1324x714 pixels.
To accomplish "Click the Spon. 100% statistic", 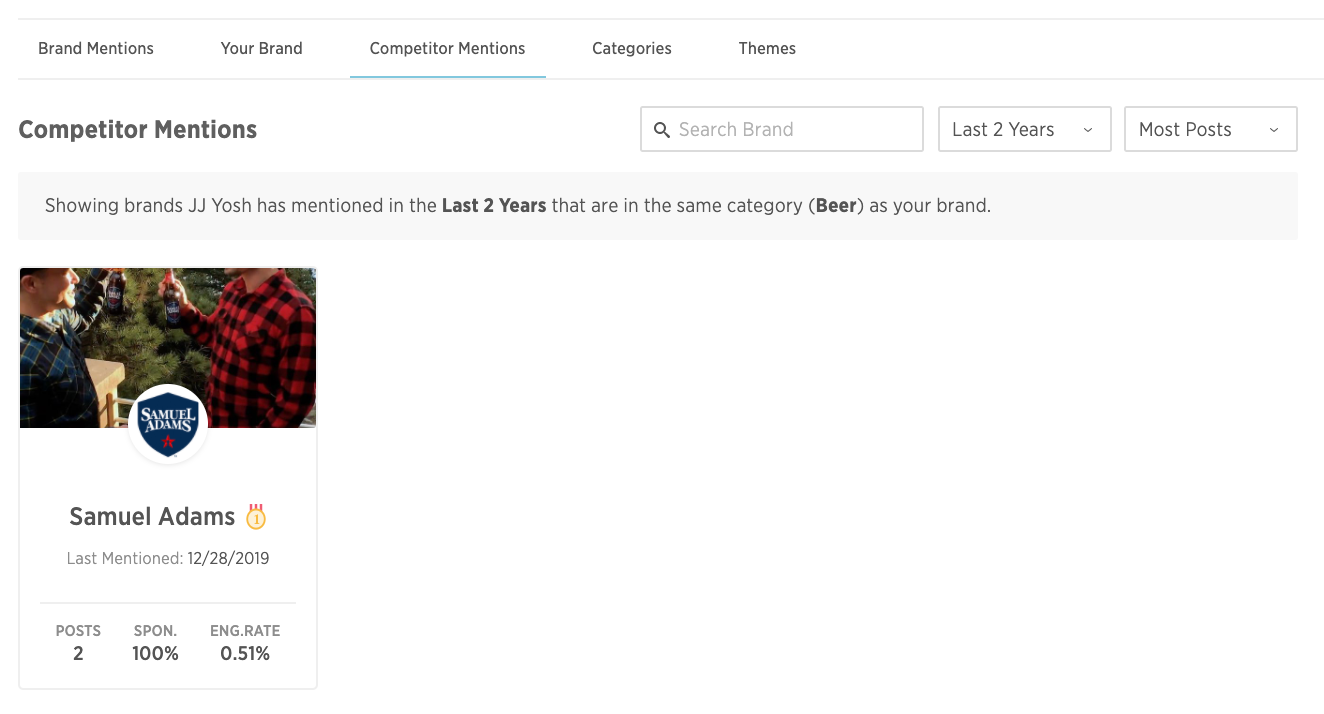I will (x=155, y=653).
